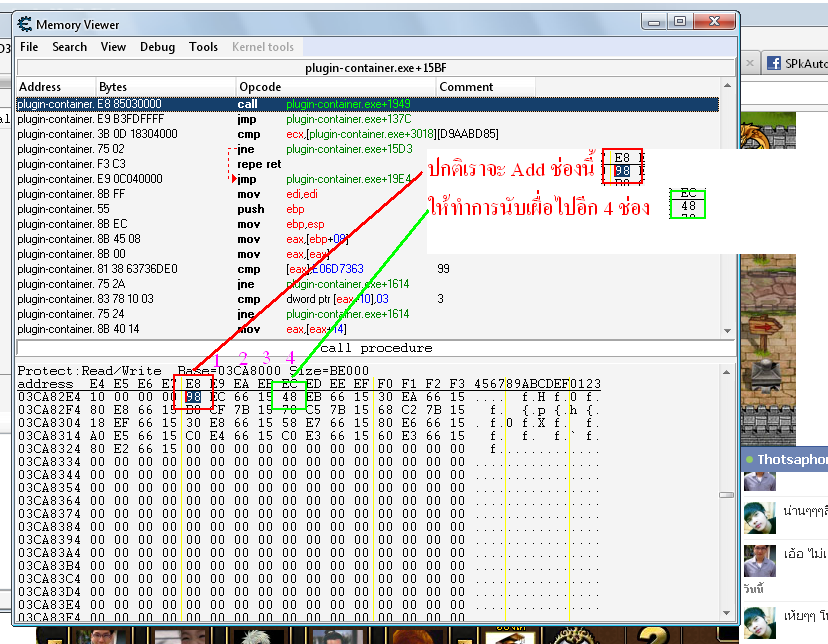Click the Cheat Engine icon in title bar
This screenshot has width=828, height=644.
pyautogui.click(x=25, y=24)
